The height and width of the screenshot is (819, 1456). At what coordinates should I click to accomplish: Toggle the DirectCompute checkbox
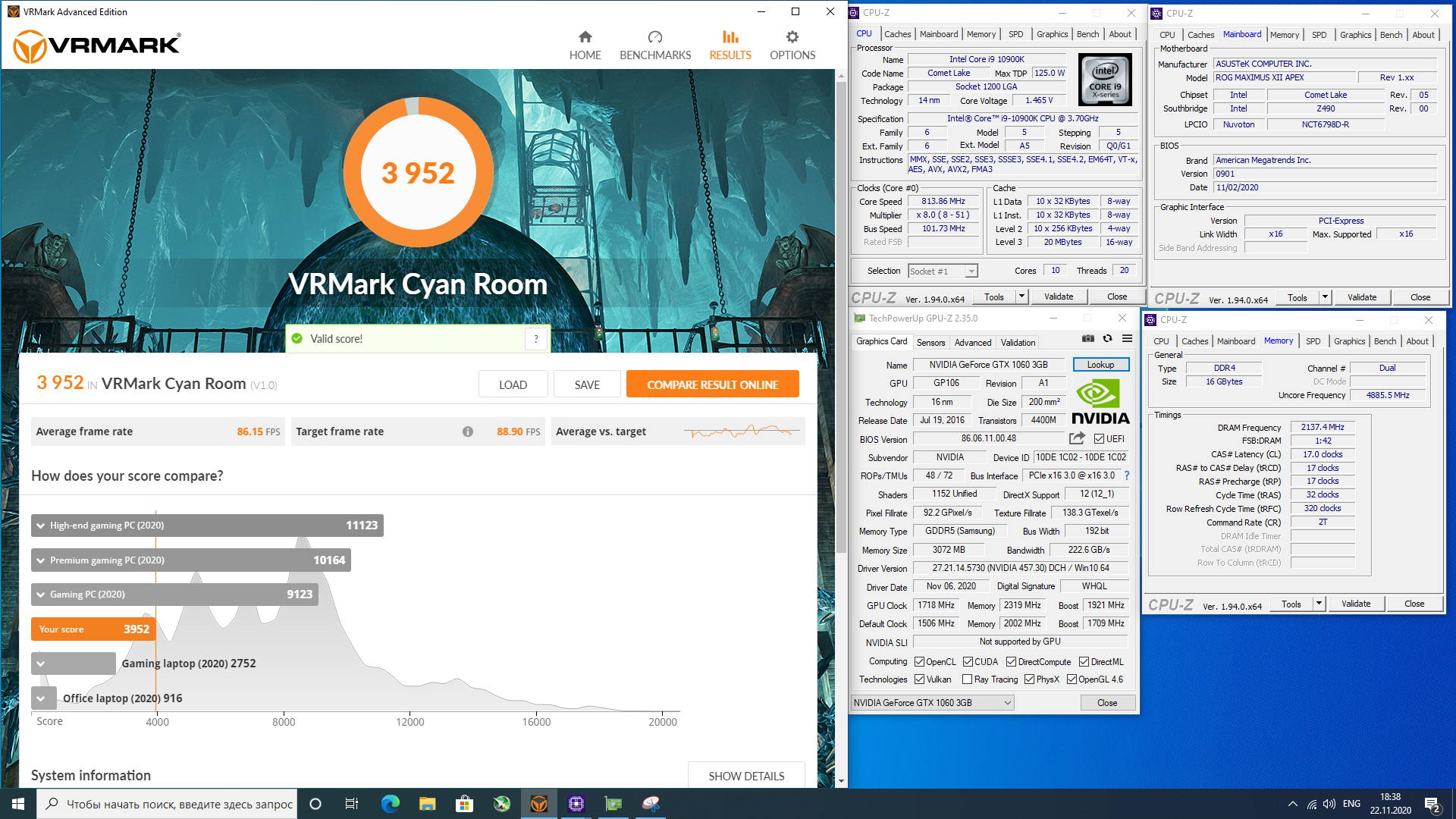pos(1012,662)
